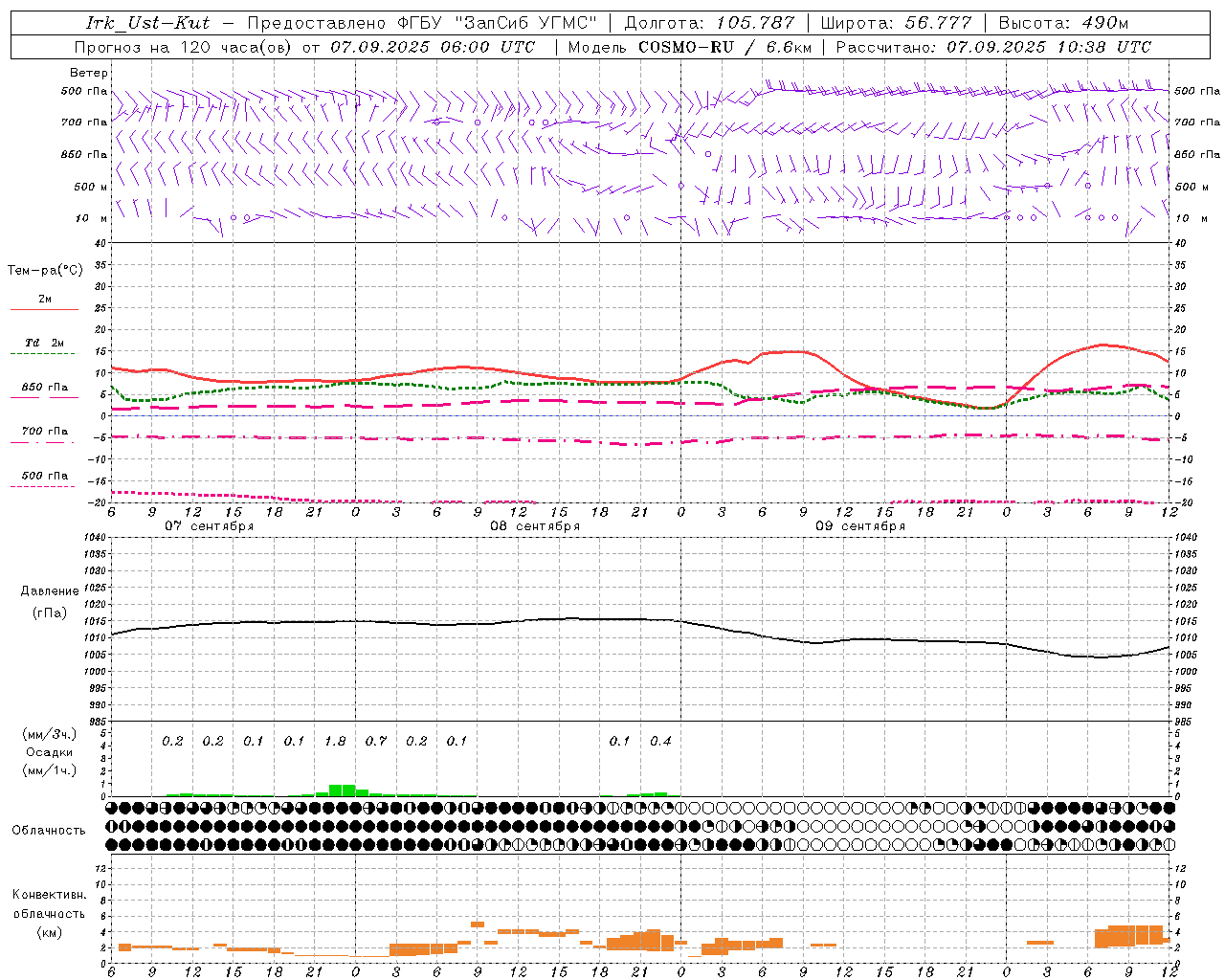Click the "0.4" precipitation amount value
This screenshot has height=980, width=1225.
coord(660,742)
